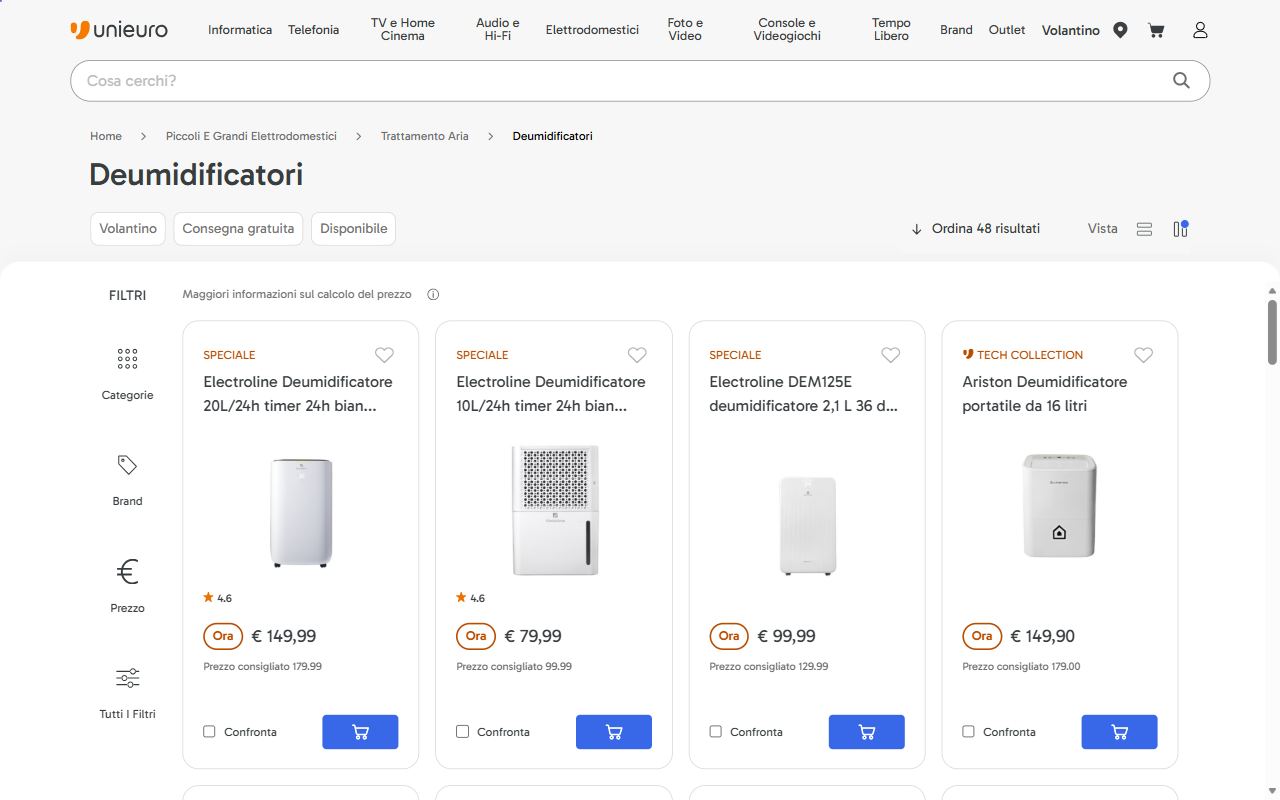The width and height of the screenshot is (1280, 800).
Task: Check Confronta for Electroline DEM125E
Action: pyautogui.click(x=715, y=732)
